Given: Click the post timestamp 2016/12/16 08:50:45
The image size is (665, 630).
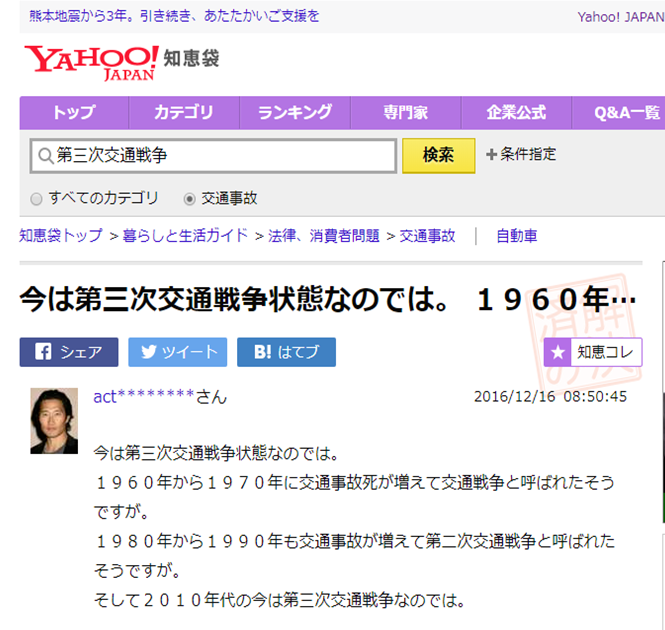Looking at the screenshot, I should (550, 397).
